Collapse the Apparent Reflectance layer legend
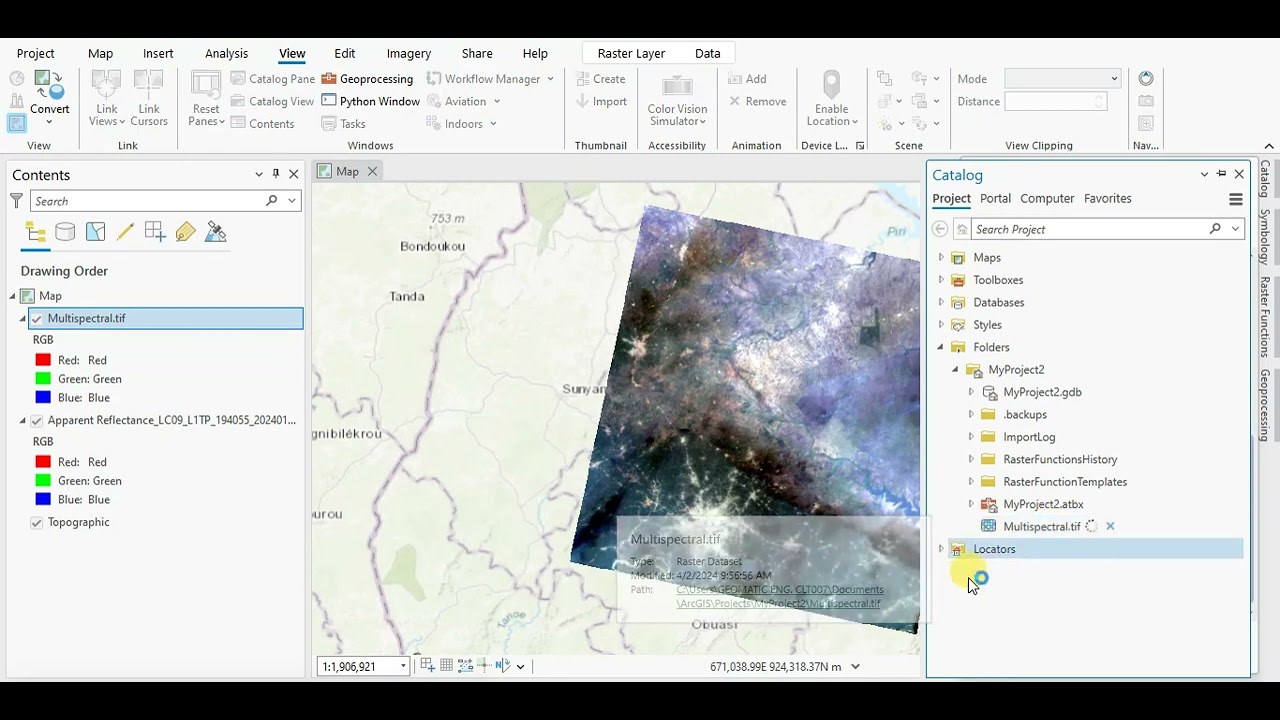1280x720 pixels. (22, 421)
